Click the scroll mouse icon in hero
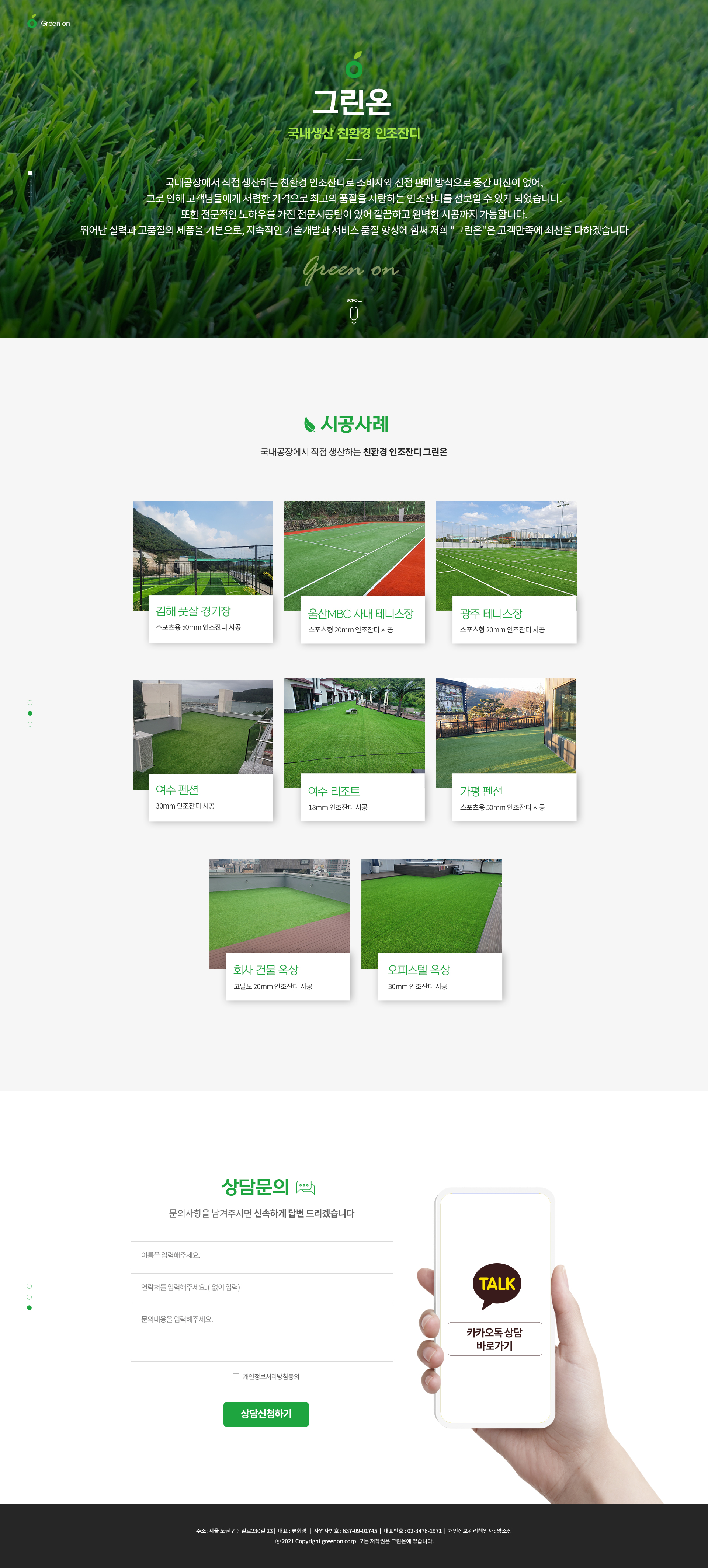 pos(353,315)
